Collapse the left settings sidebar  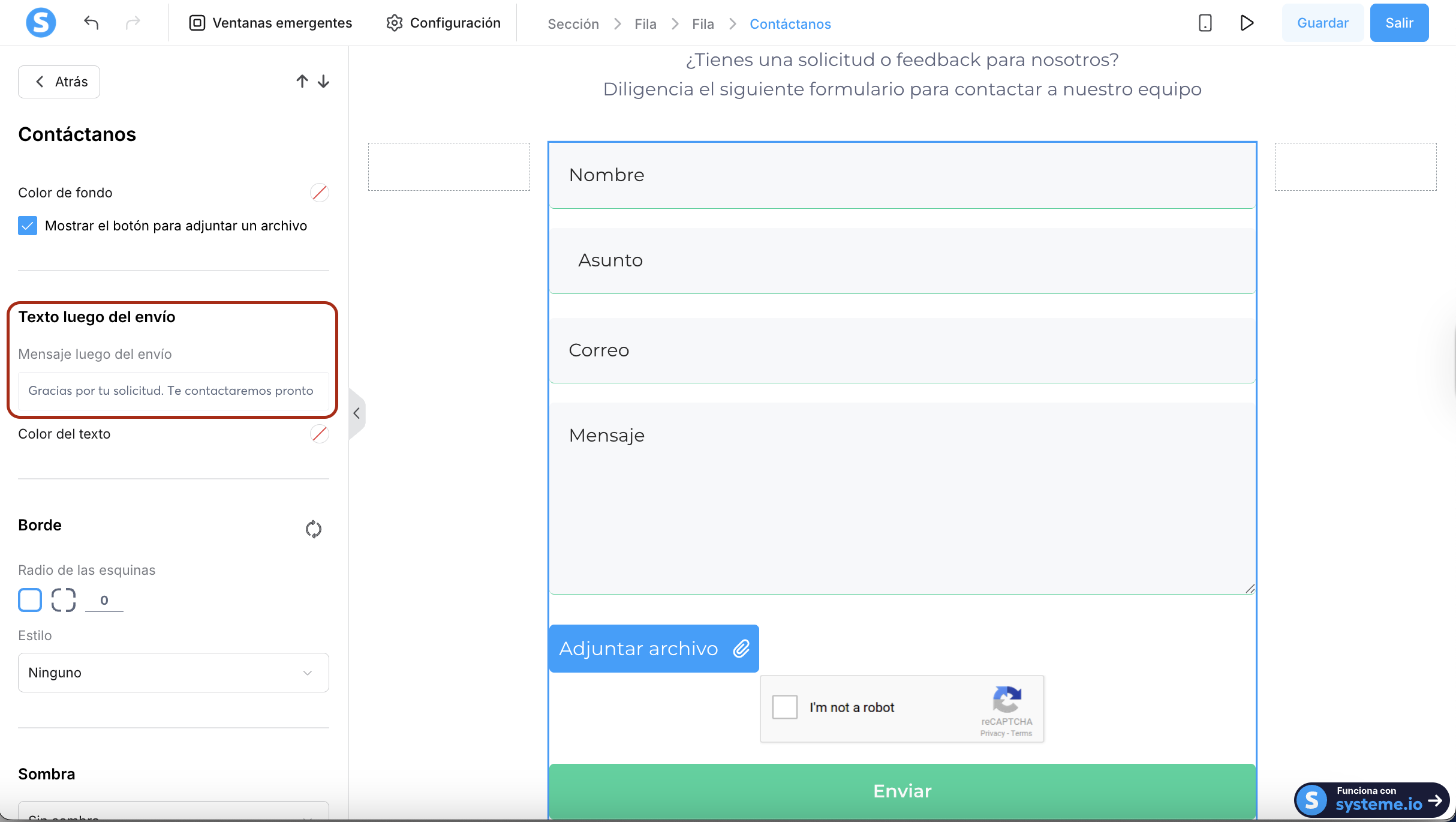coord(357,413)
